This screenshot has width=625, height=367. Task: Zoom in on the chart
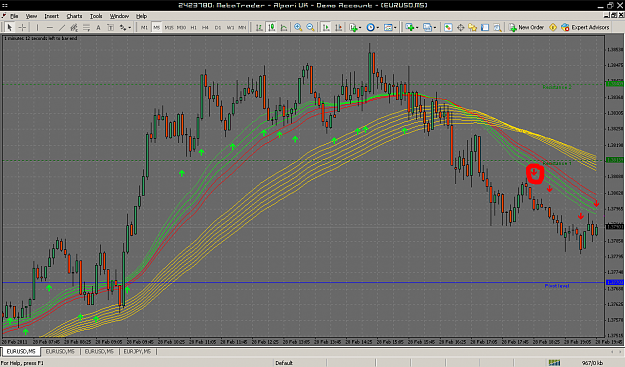(x=298, y=27)
